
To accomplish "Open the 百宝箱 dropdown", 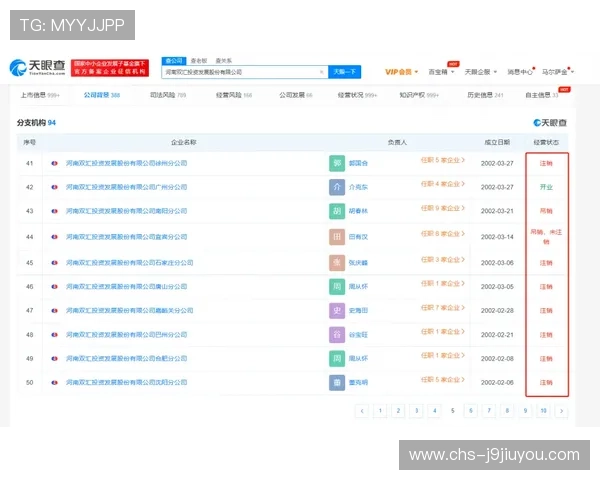I will tap(441, 72).
